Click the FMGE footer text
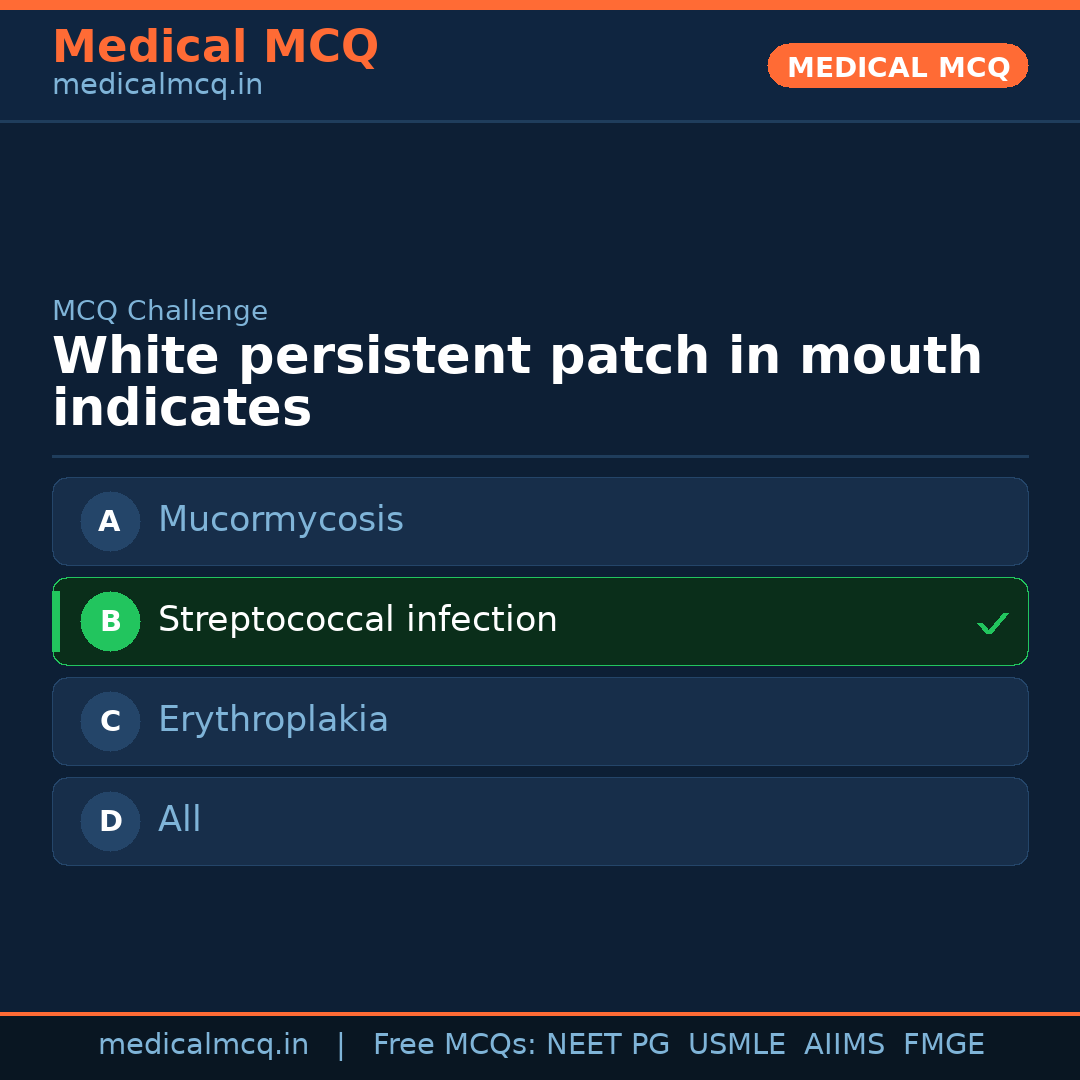 pos(944,1045)
